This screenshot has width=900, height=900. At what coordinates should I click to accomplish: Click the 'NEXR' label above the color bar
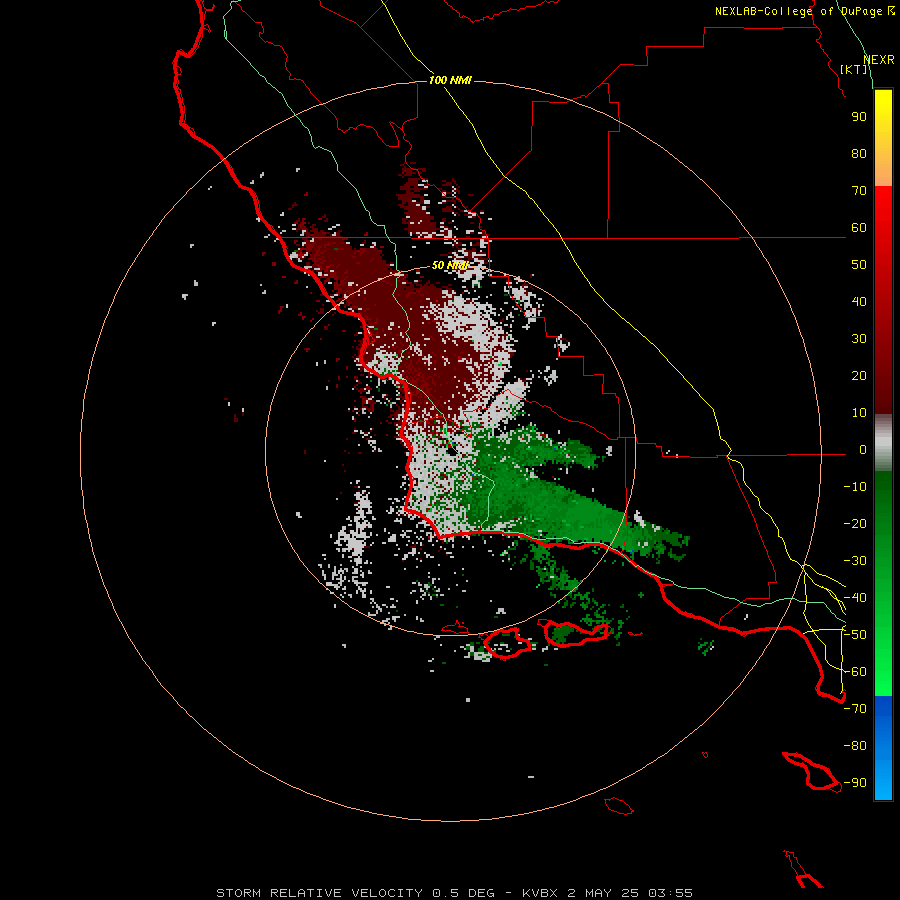click(879, 60)
